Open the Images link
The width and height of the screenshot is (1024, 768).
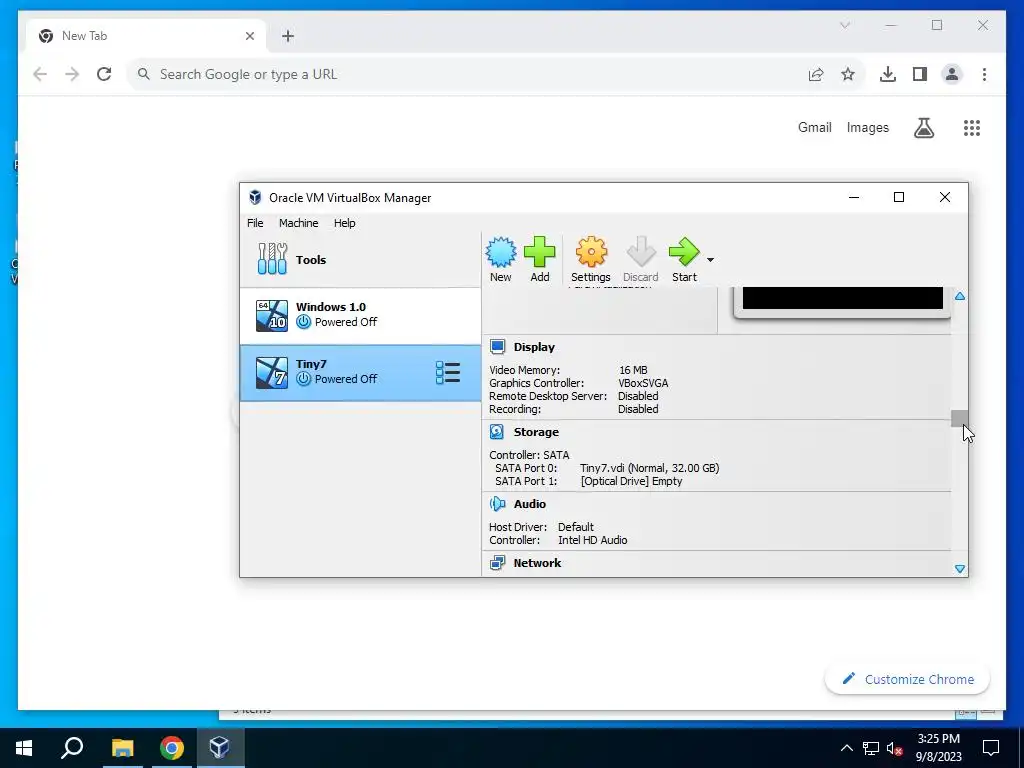tap(867, 127)
